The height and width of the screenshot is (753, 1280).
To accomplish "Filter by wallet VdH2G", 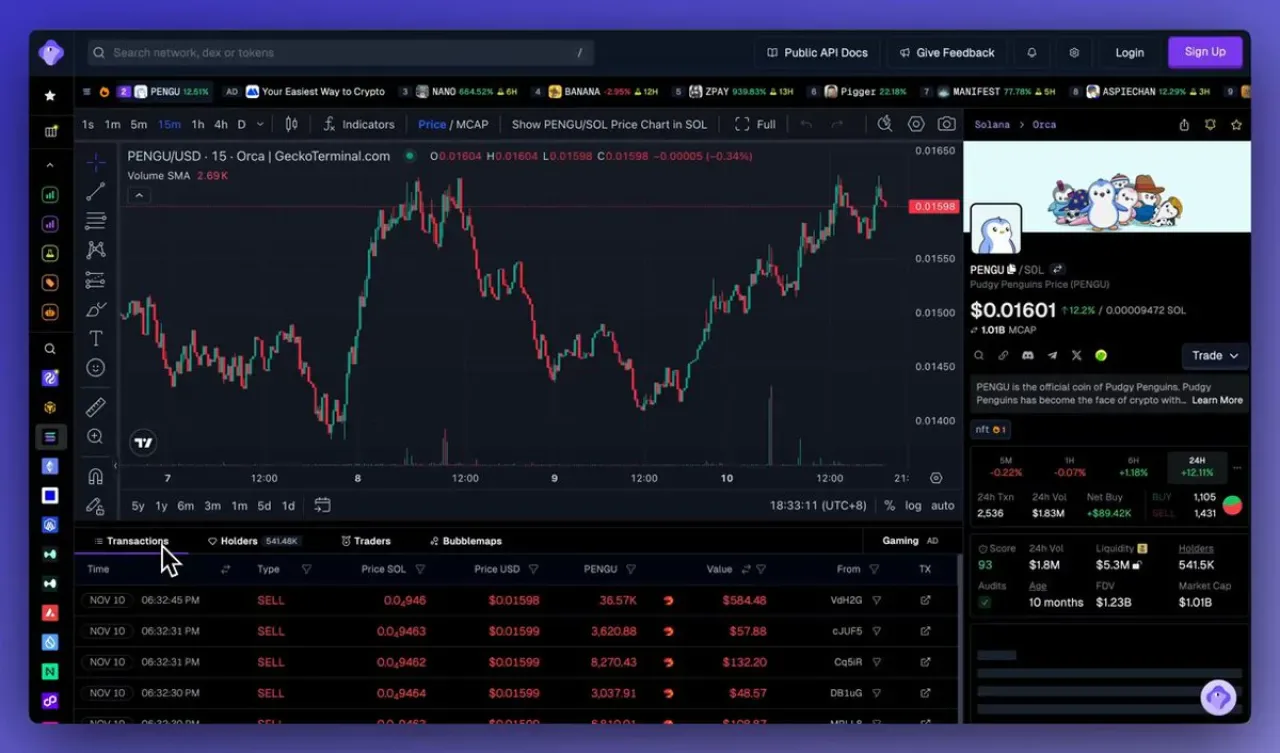I will 877,600.
